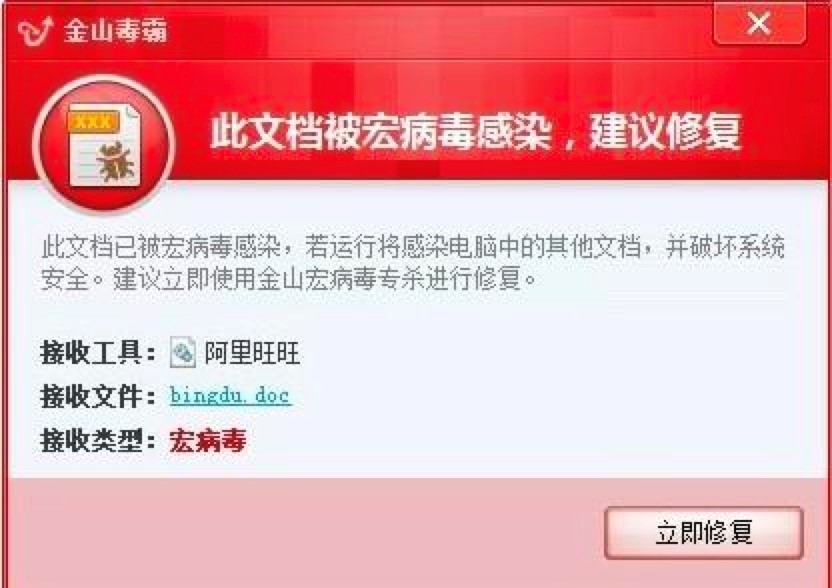This screenshot has width=832, height=588.
Task: Open the bingdu.doc file link
Action: 231,396
